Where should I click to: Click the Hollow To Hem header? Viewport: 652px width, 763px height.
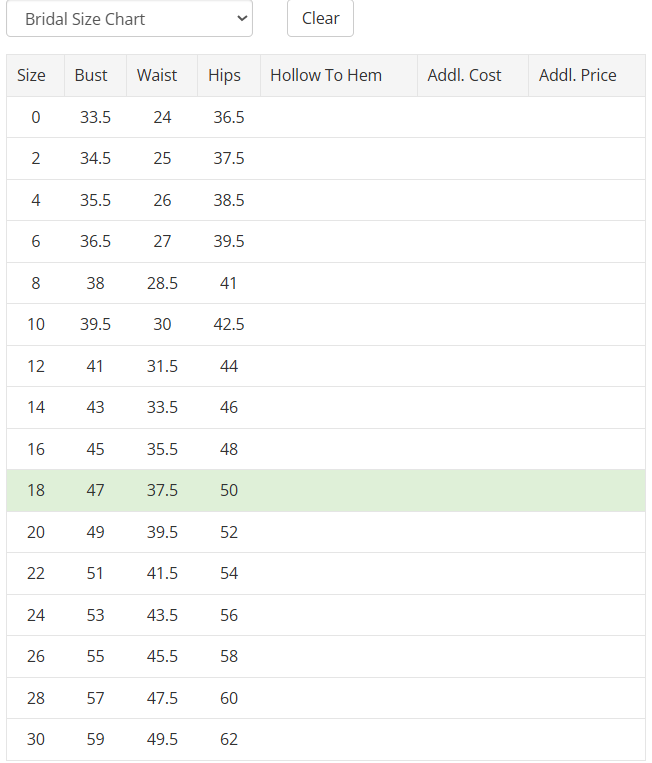(326, 75)
